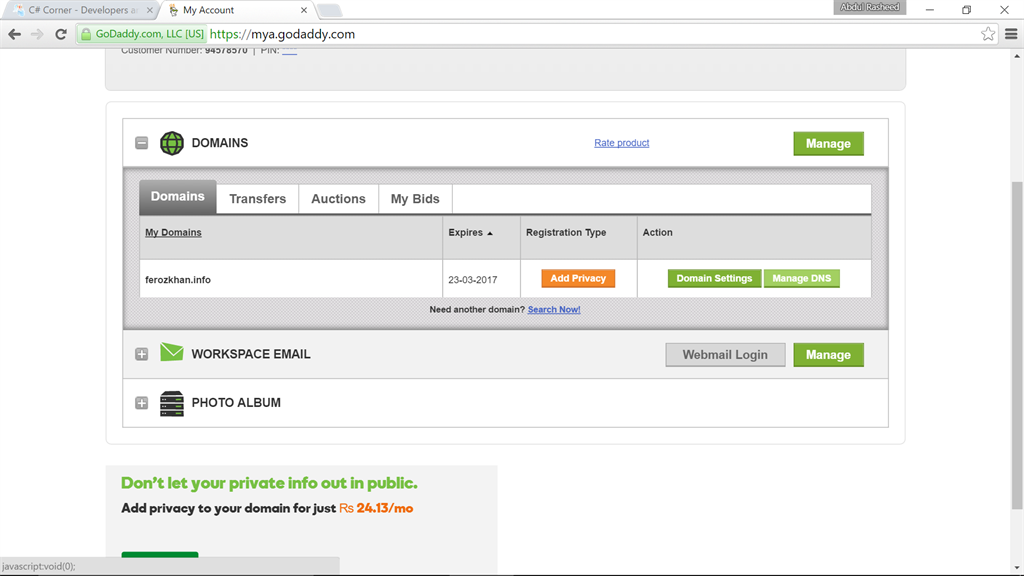
Task: Switch to the My Bids tab
Action: 415,199
